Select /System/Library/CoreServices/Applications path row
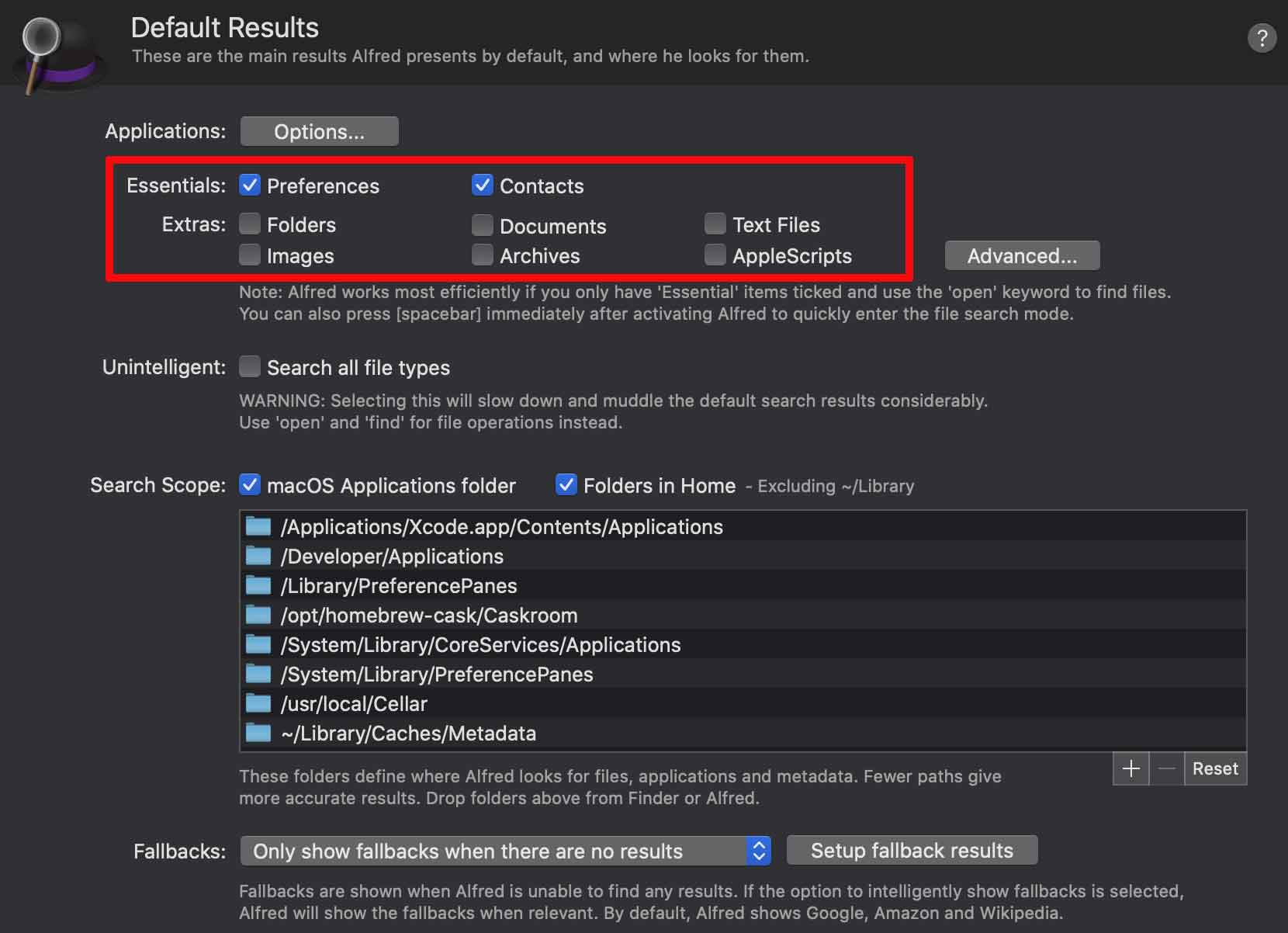This screenshot has height=933, width=1288. pos(743,644)
